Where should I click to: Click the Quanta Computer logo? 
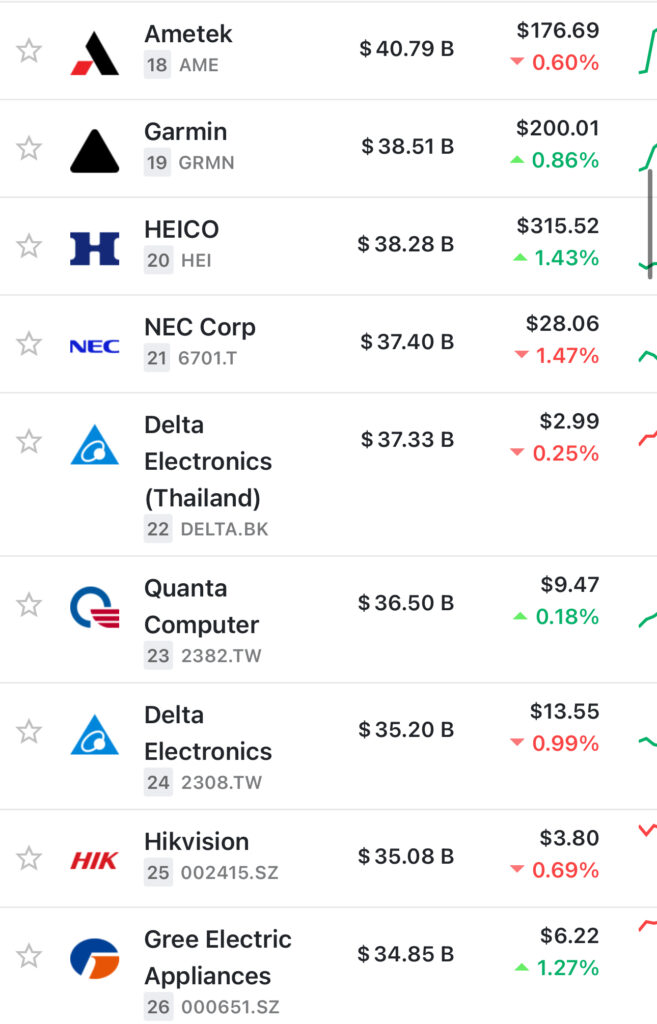(x=95, y=606)
